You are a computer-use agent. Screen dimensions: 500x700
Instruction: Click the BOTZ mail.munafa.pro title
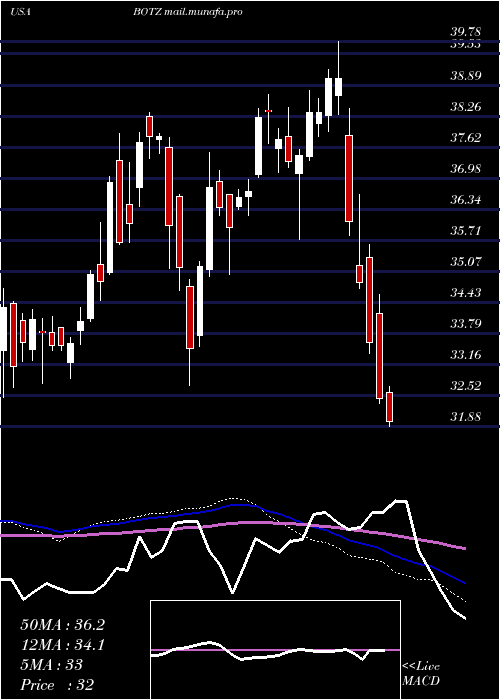click(188, 12)
